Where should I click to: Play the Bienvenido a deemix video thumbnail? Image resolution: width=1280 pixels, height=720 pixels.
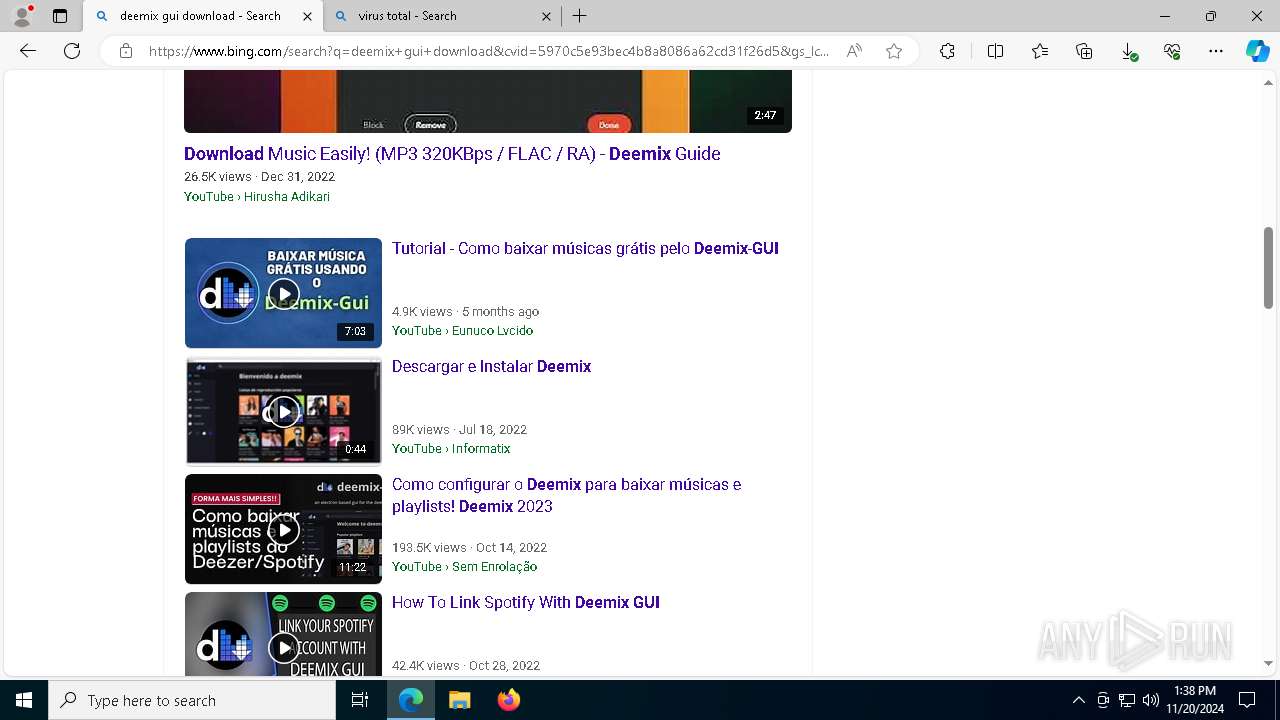(x=283, y=411)
